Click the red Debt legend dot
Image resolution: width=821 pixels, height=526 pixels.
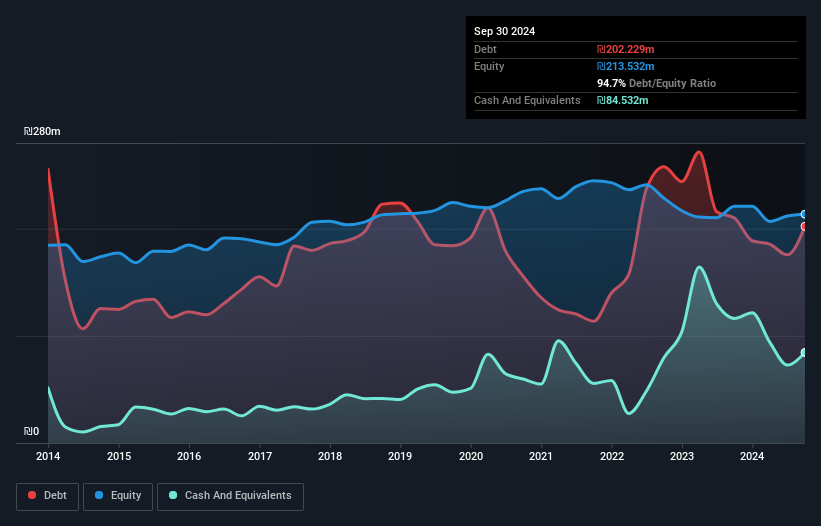click(x=32, y=495)
